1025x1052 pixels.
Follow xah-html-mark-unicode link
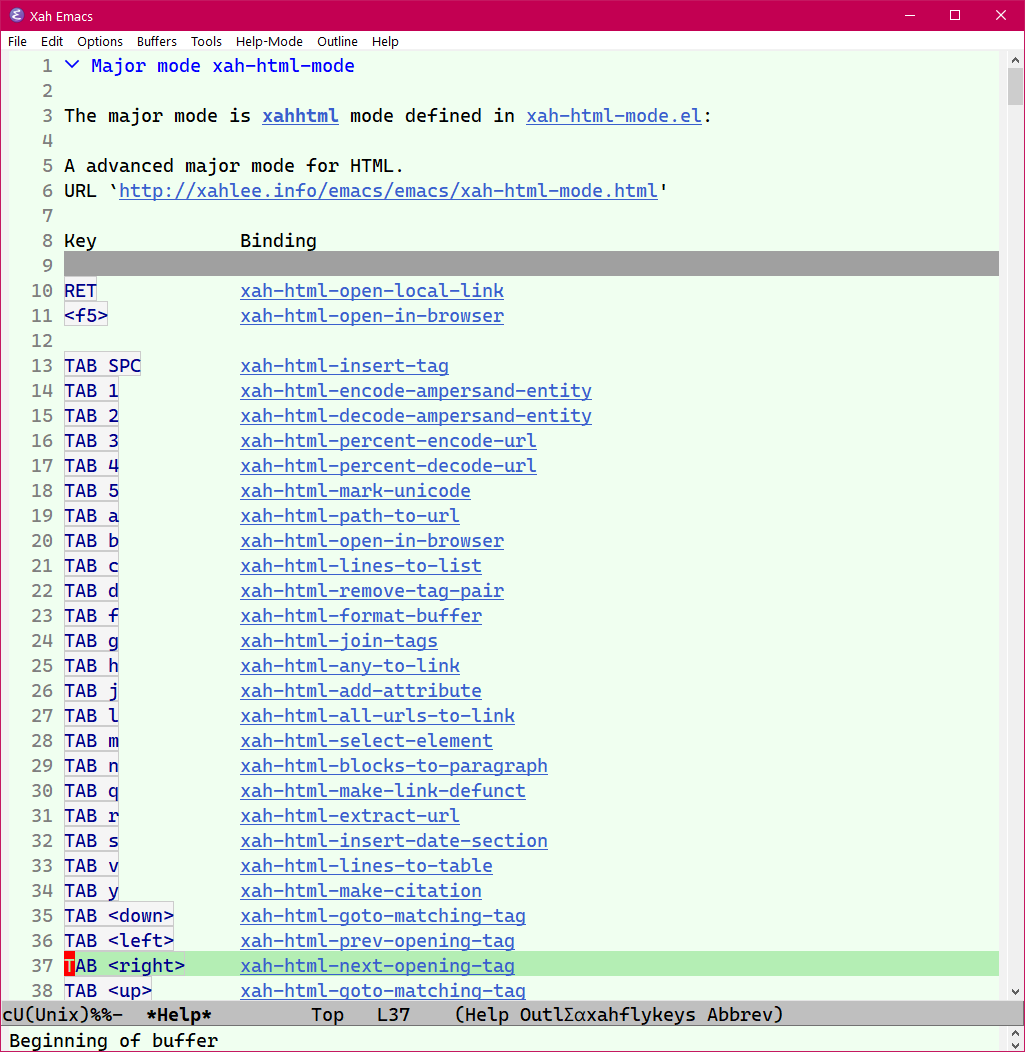[x=356, y=491]
